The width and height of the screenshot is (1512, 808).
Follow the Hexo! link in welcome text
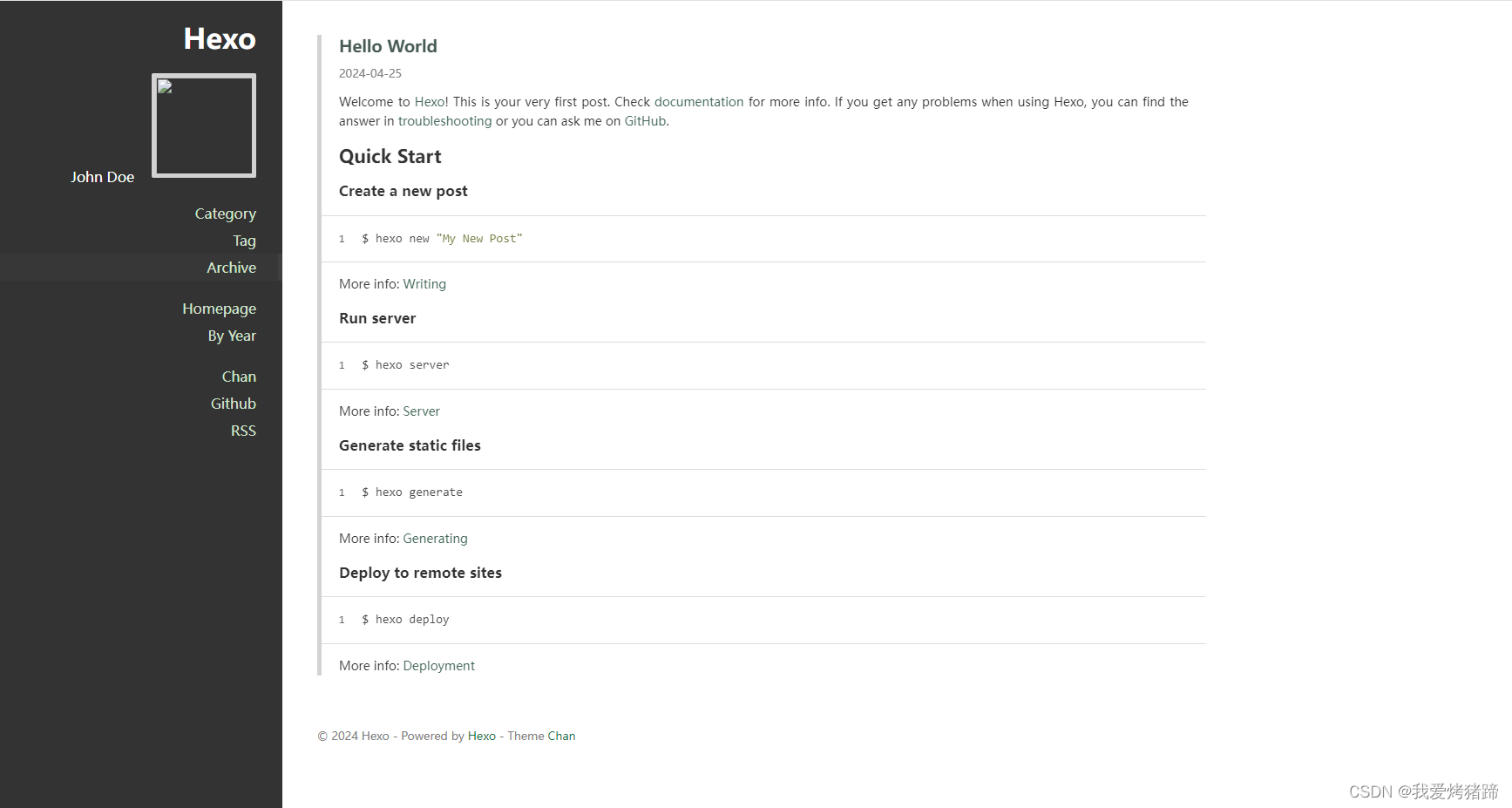(x=431, y=102)
